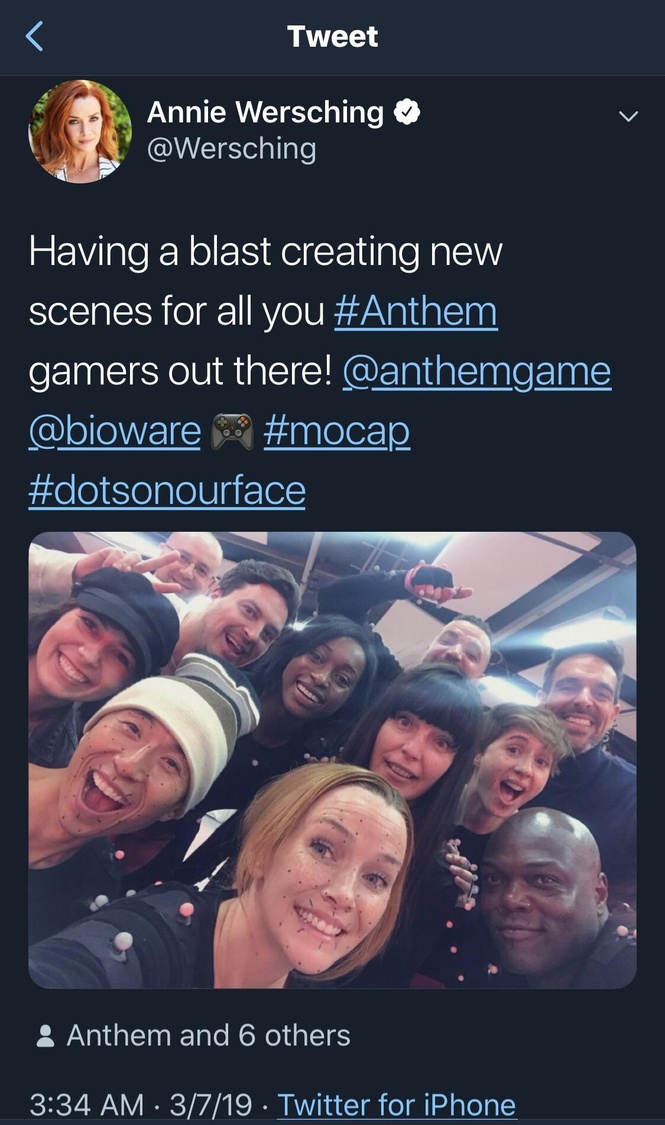Viewport: 665px width, 1125px height.
Task: Click the 3:34 AM time of the tweet
Action: 87,1104
